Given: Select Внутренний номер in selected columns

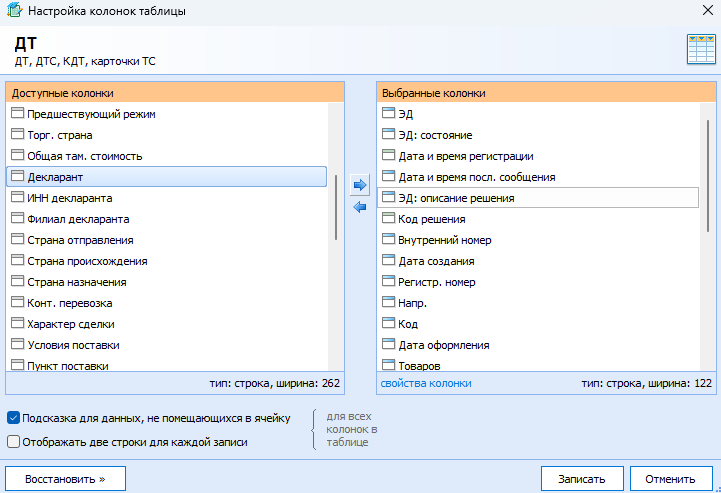Looking at the screenshot, I should [538, 240].
